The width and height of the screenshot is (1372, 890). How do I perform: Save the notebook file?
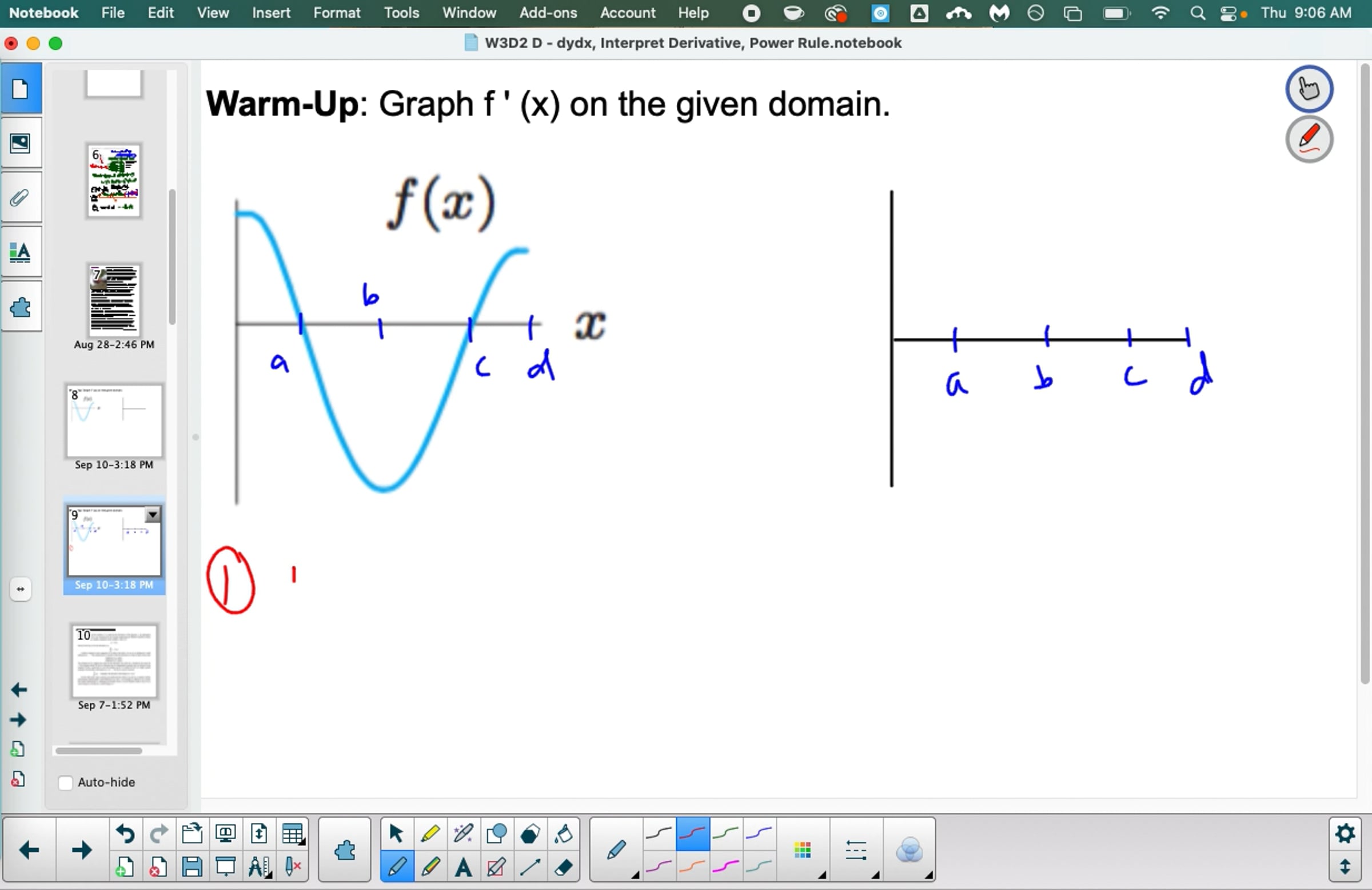pyautogui.click(x=192, y=867)
